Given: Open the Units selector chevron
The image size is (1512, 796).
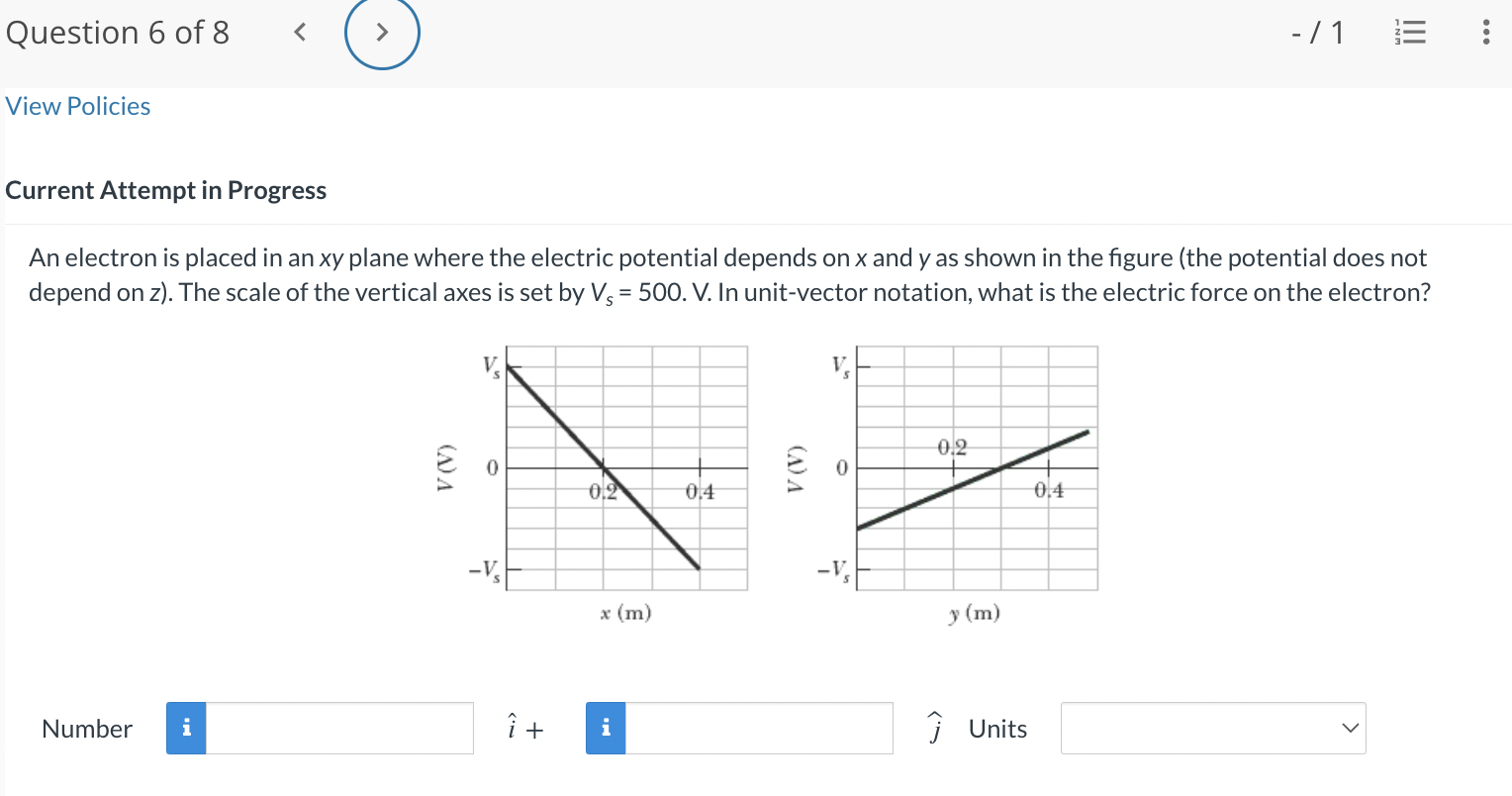Looking at the screenshot, I should click(1349, 728).
